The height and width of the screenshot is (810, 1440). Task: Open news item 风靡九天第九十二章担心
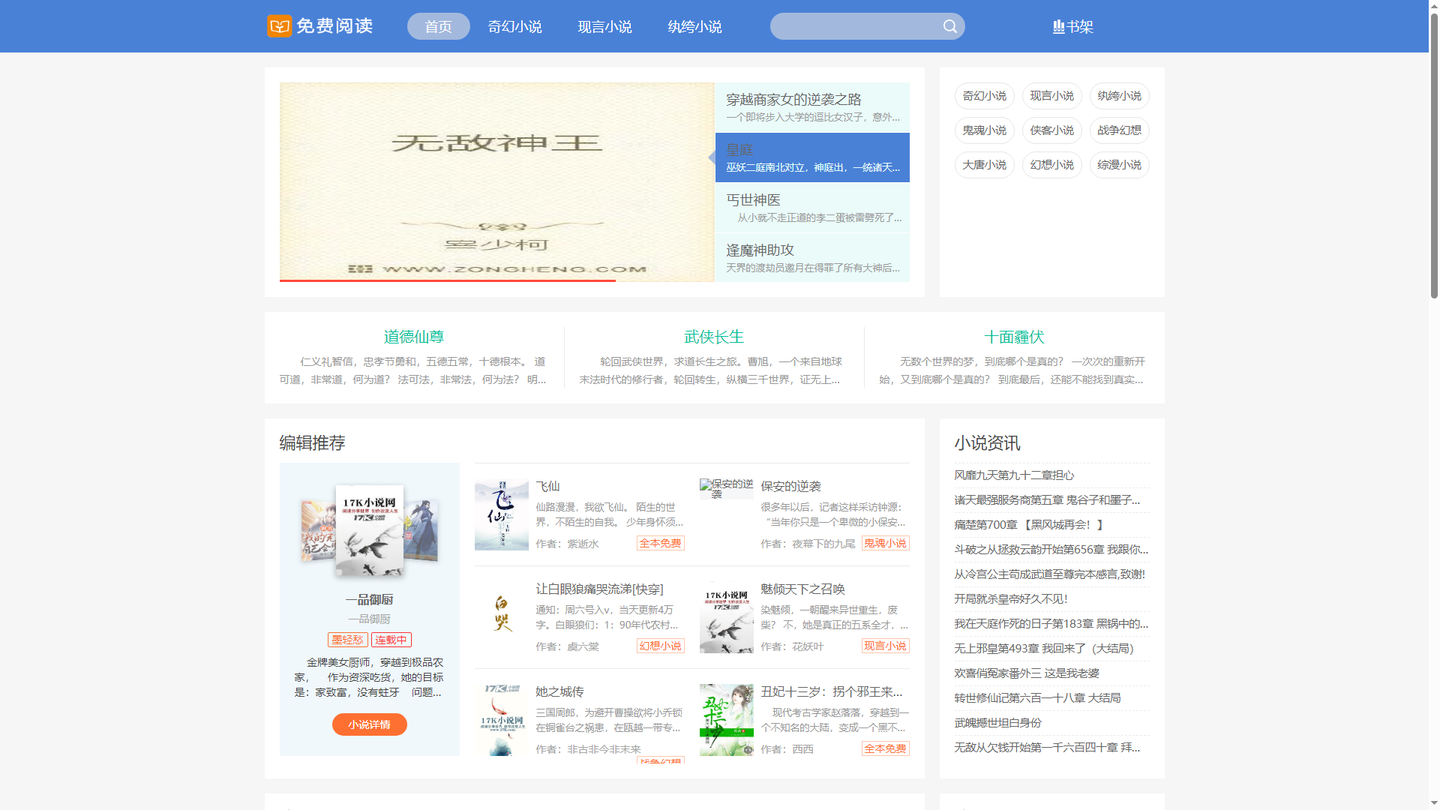click(x=1014, y=475)
